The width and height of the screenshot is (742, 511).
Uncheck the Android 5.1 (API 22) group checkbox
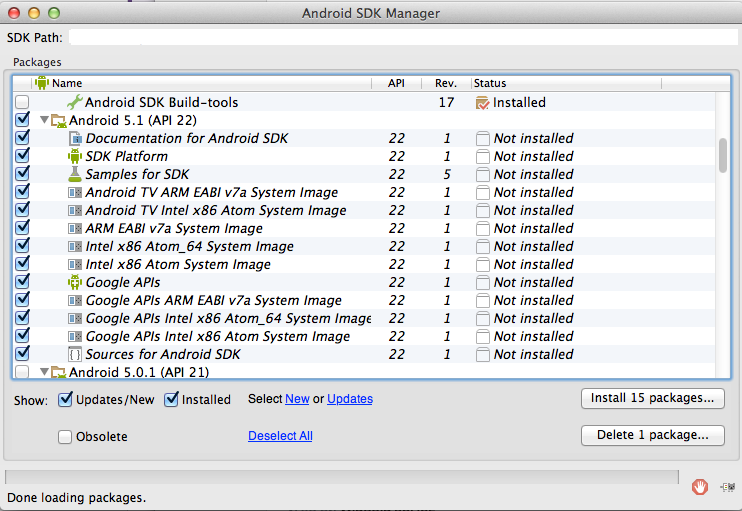22,119
